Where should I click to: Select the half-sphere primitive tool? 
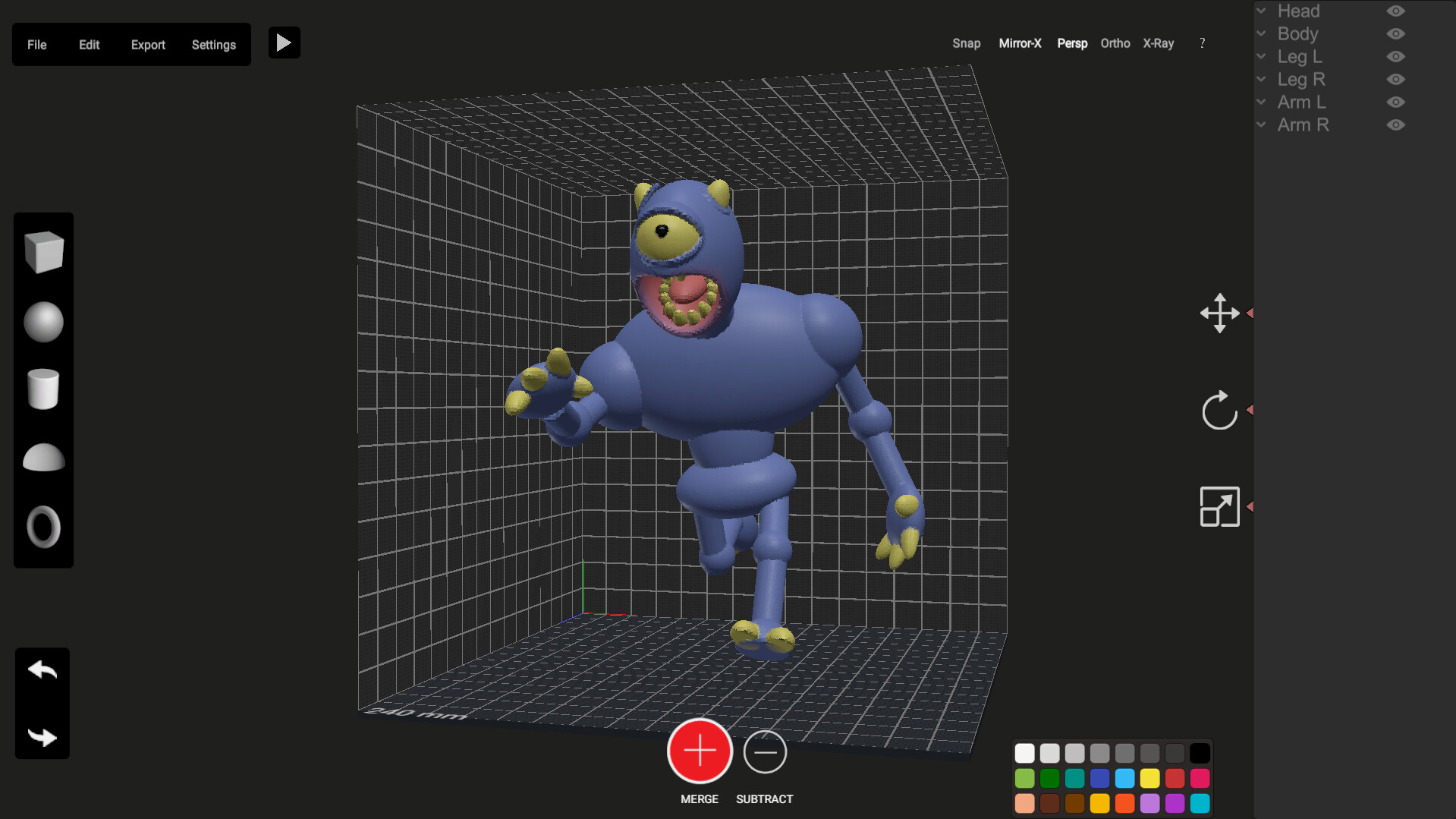43,458
